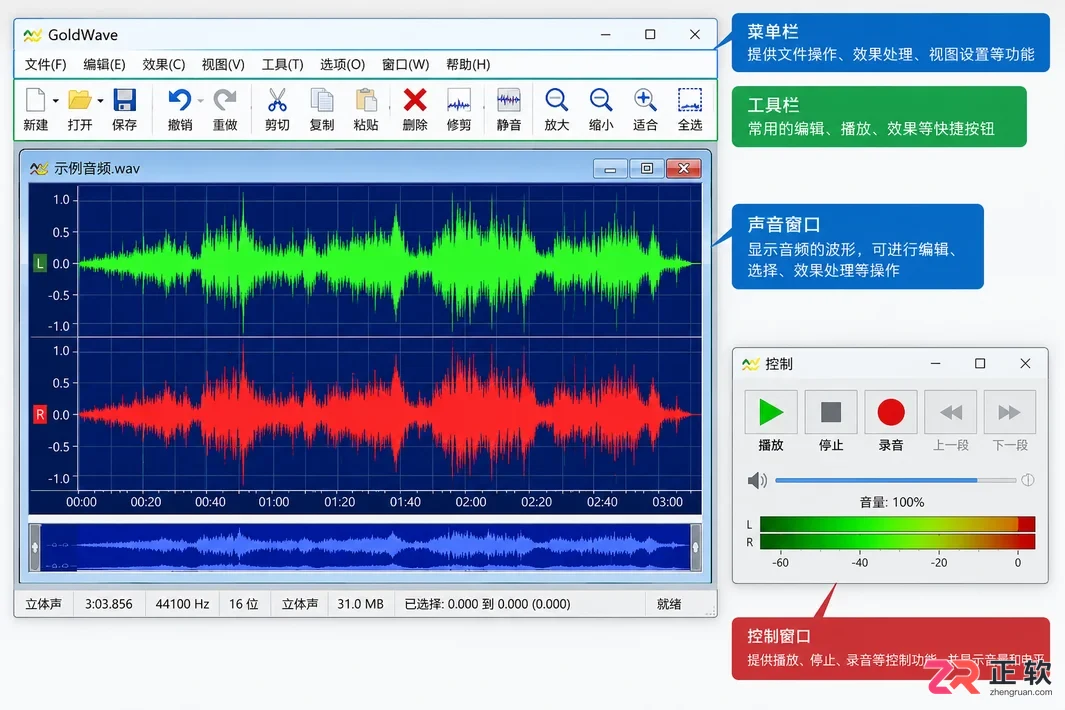1065x710 pixels.
Task: Jump back with the 上一段 button
Action: click(950, 412)
